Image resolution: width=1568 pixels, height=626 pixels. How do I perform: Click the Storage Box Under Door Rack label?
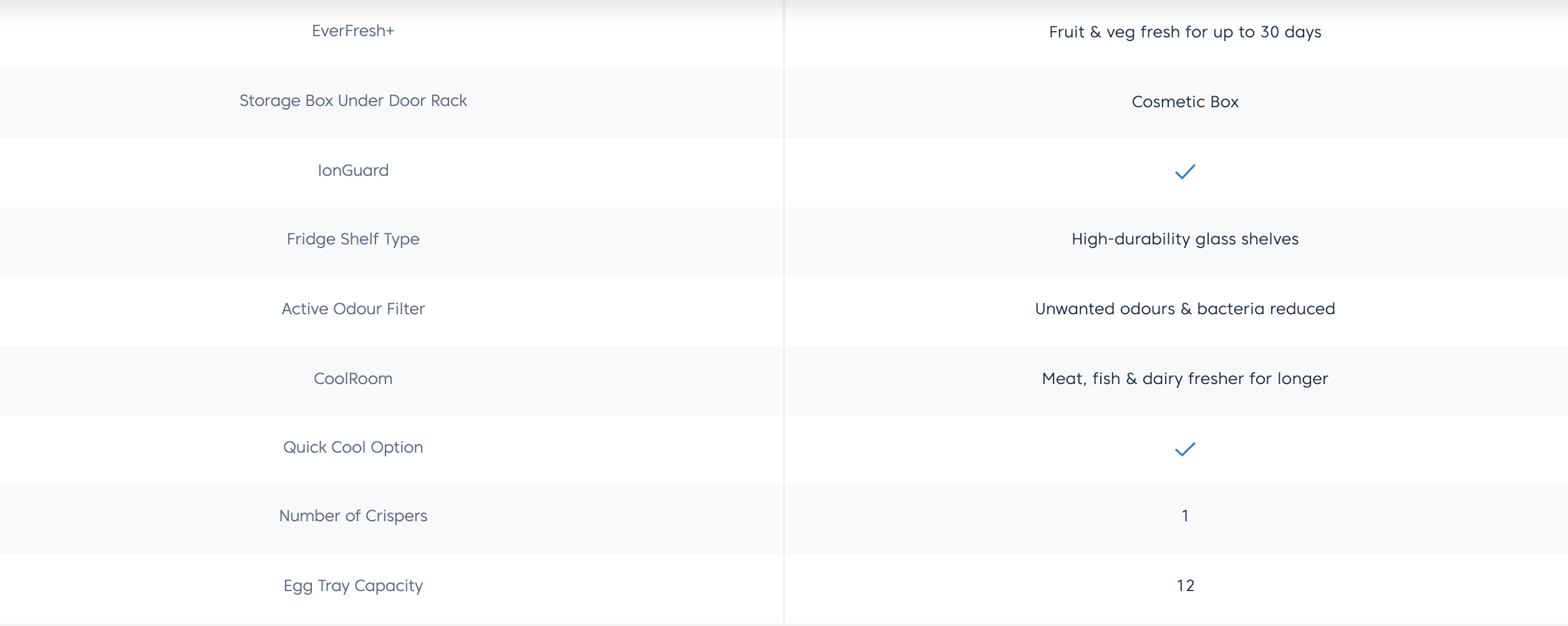[x=353, y=101]
